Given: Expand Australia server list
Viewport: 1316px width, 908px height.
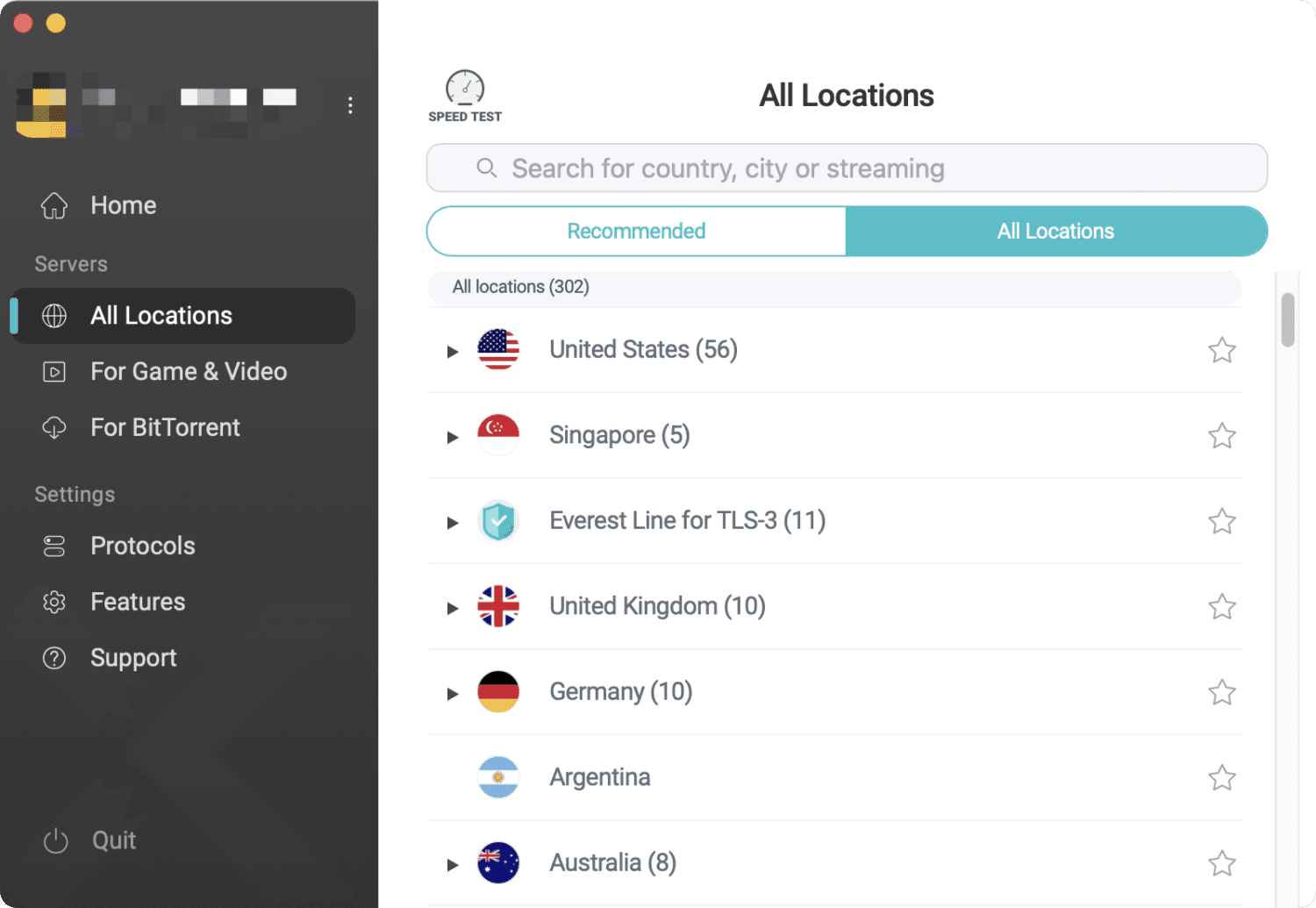Looking at the screenshot, I should pos(453,865).
